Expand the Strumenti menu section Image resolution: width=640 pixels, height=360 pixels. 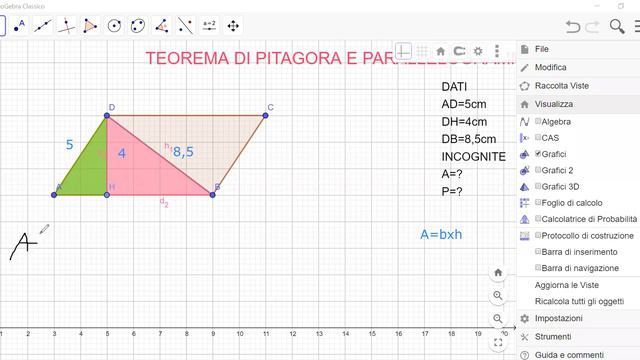tap(578, 337)
